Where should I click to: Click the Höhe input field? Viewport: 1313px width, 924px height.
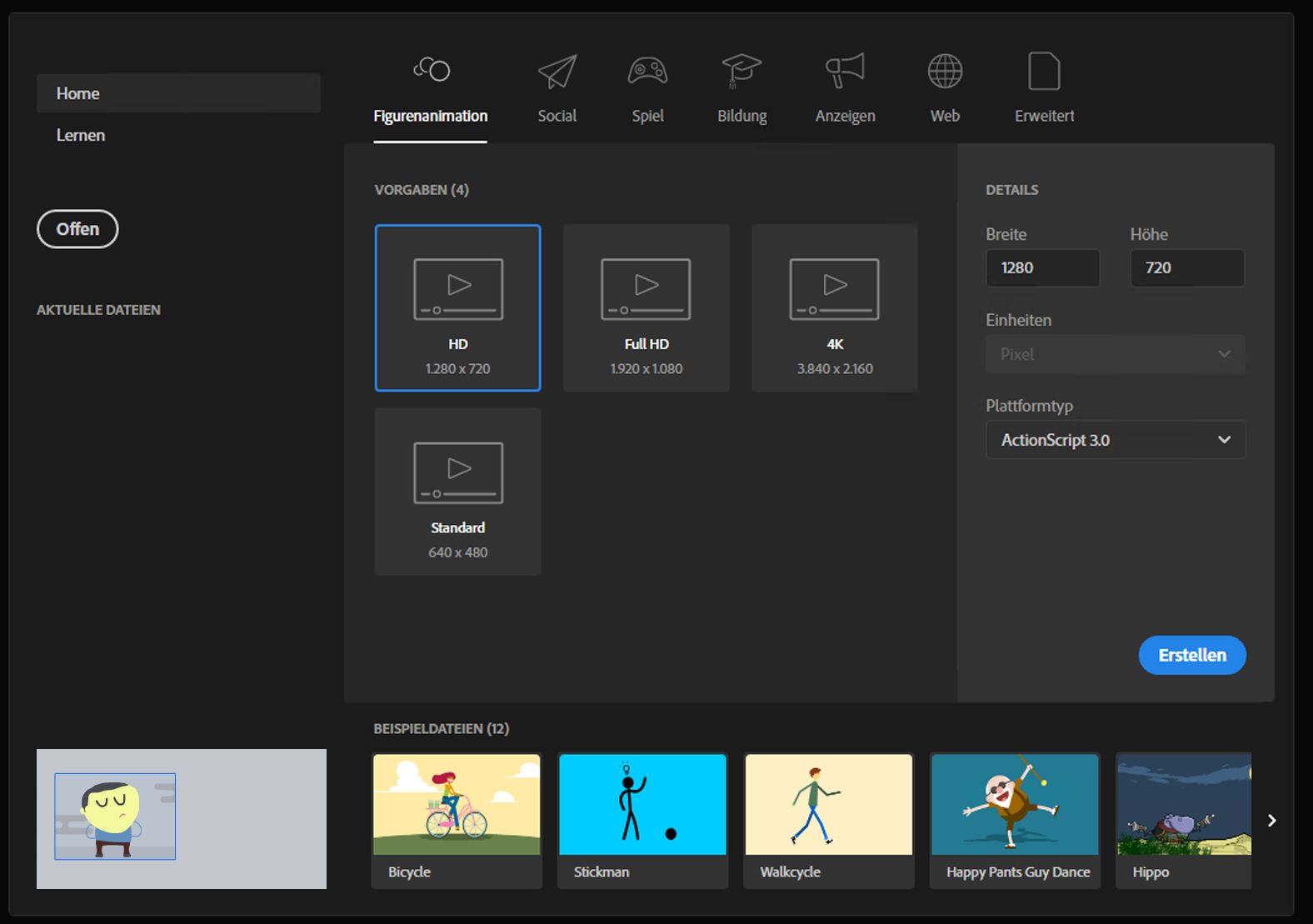[1187, 268]
